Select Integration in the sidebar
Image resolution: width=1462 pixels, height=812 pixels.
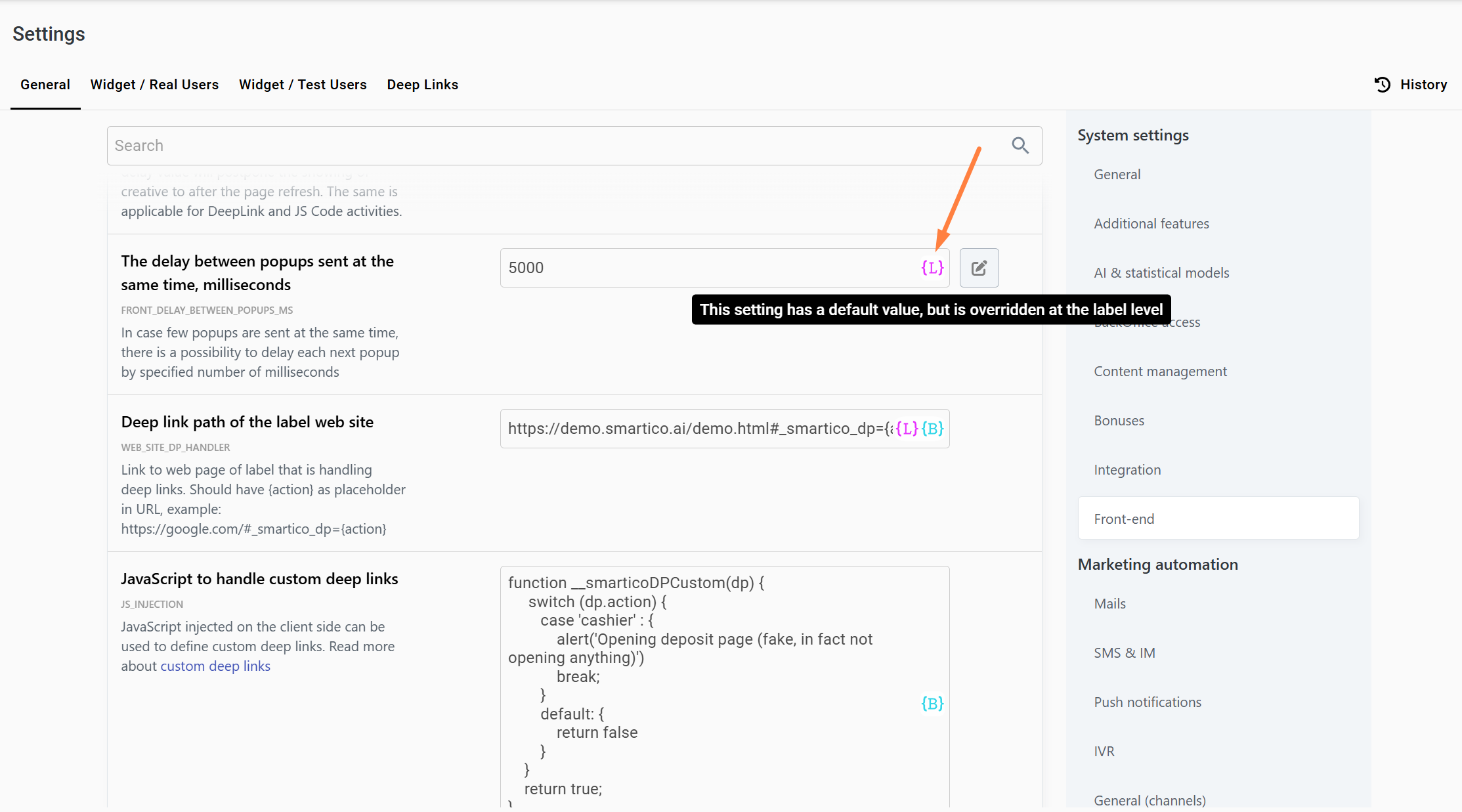click(x=1127, y=470)
